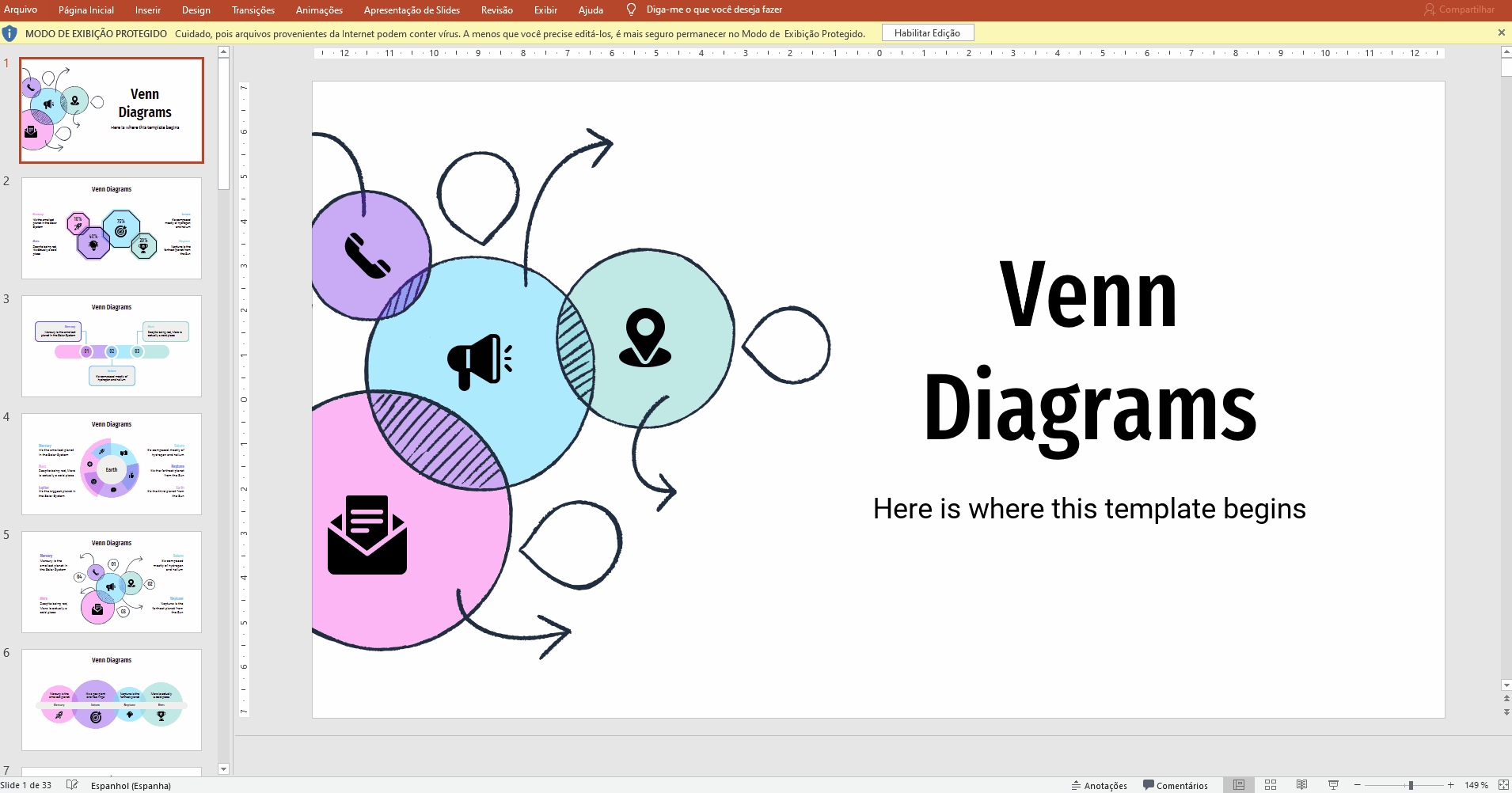Switch to Slide Sorter view
This screenshot has height=793, width=1512.
point(1271,785)
